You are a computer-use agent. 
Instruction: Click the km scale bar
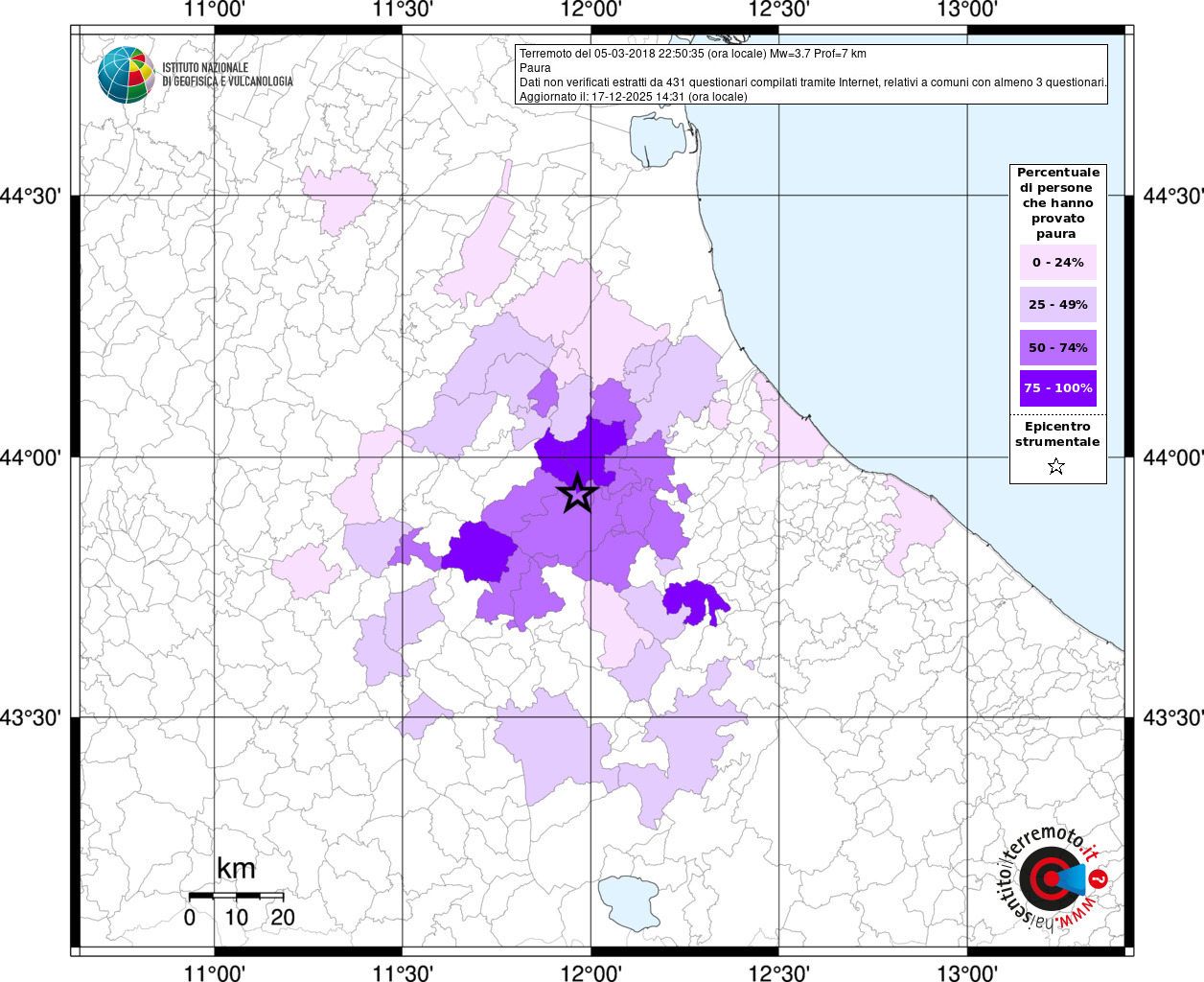point(236,896)
